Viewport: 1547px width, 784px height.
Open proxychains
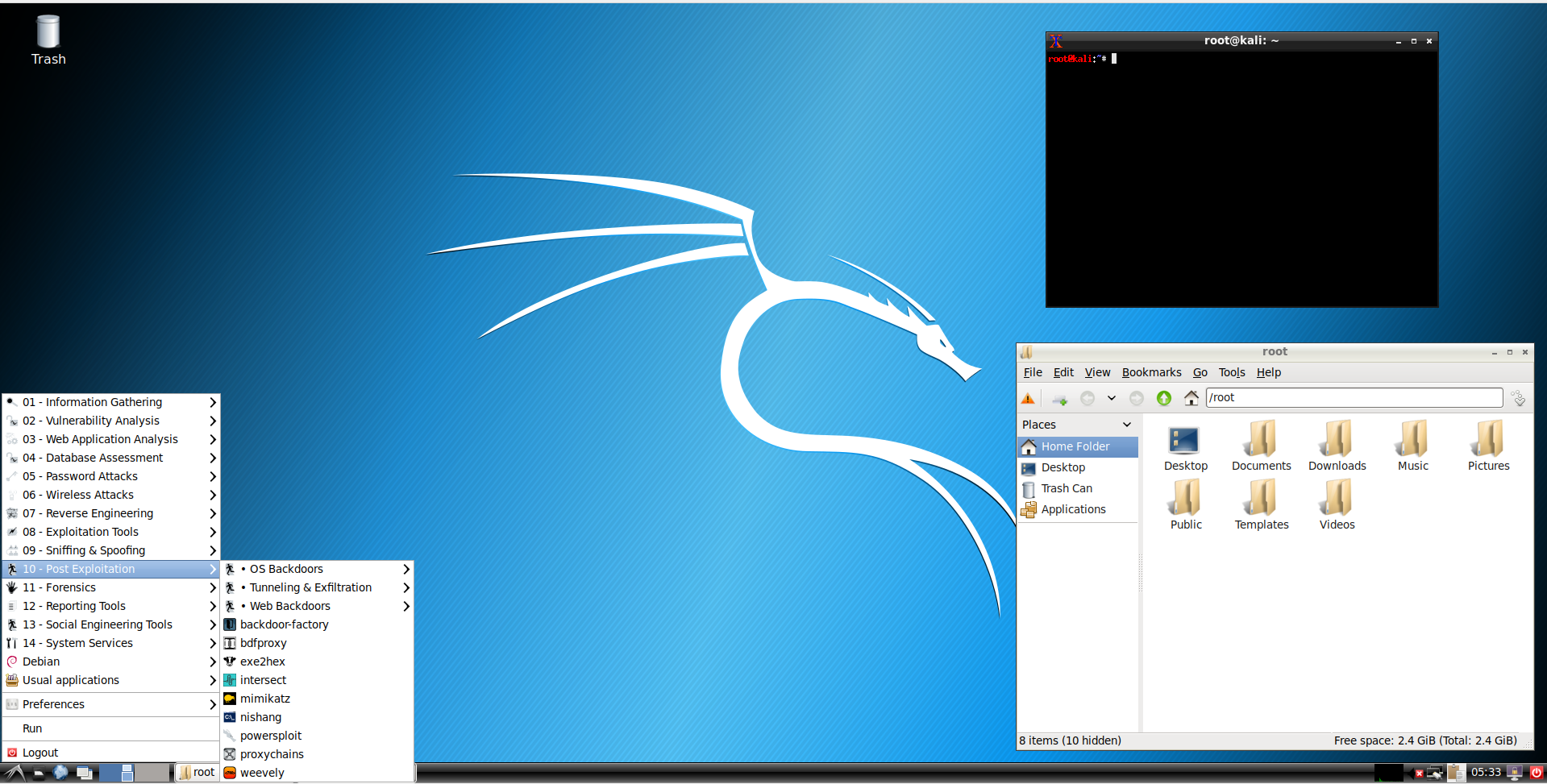[272, 753]
